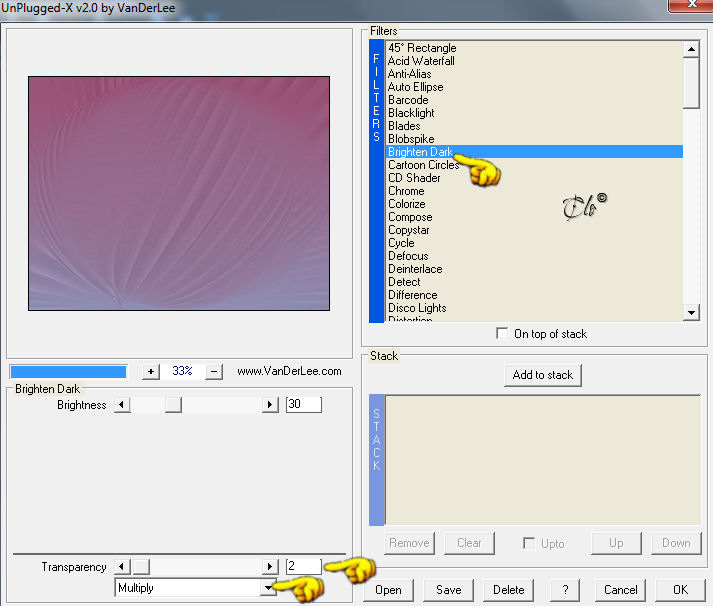The height and width of the screenshot is (606, 713).
Task: Click Brightness right arrow
Action: click(x=270, y=404)
